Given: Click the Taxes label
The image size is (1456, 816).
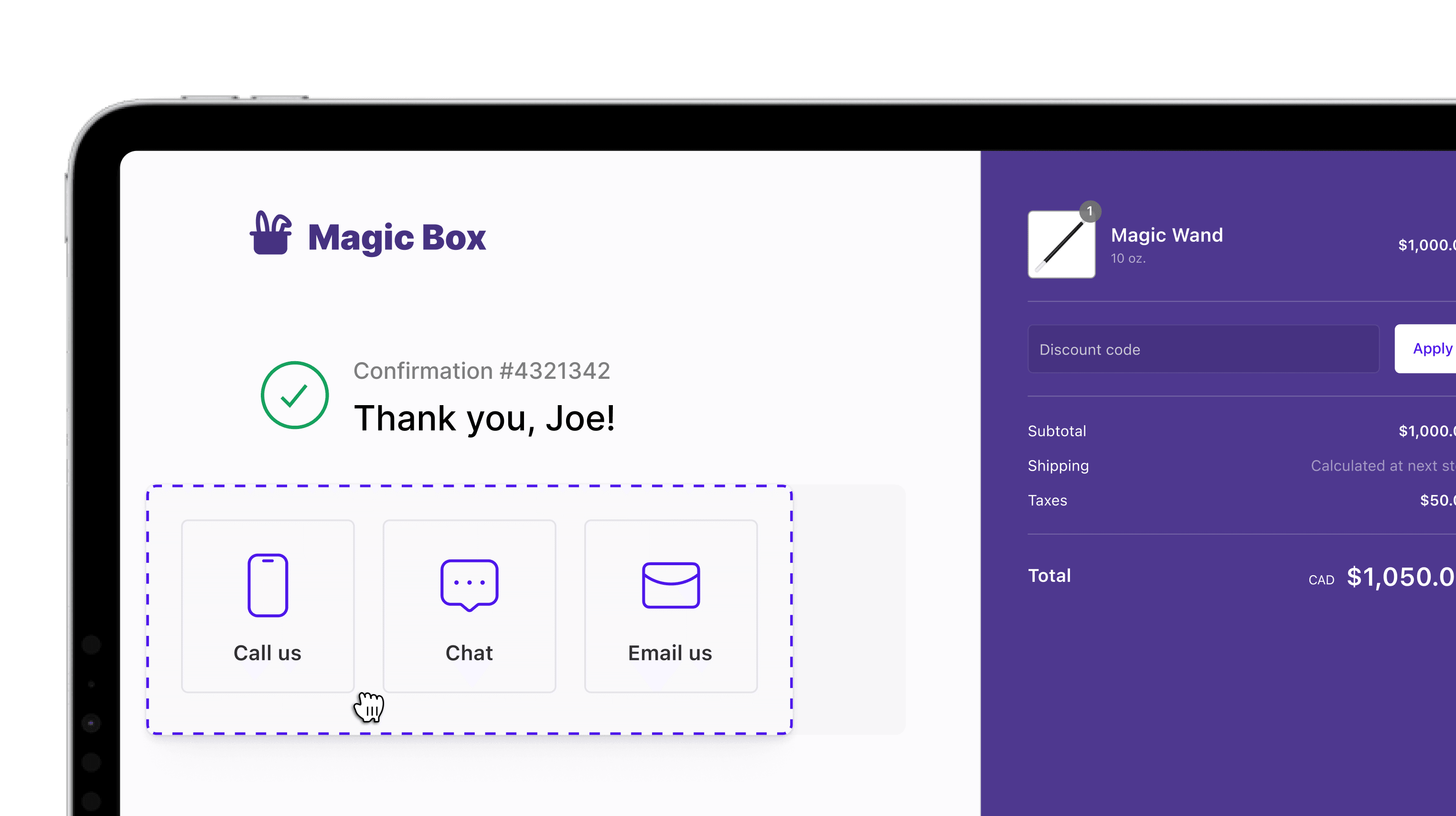Looking at the screenshot, I should [x=1048, y=500].
